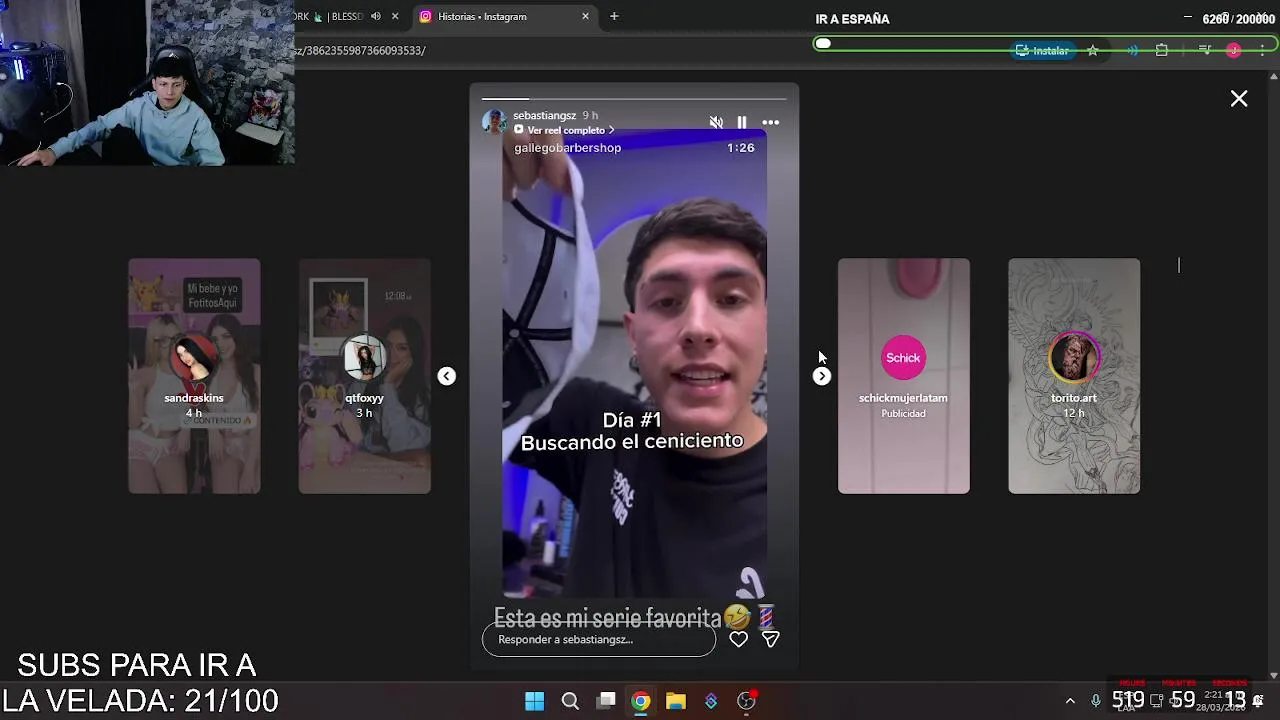Screen dimensions: 1280x720
Task: Mute the BLESSD tab audio icon
Action: pos(376,16)
